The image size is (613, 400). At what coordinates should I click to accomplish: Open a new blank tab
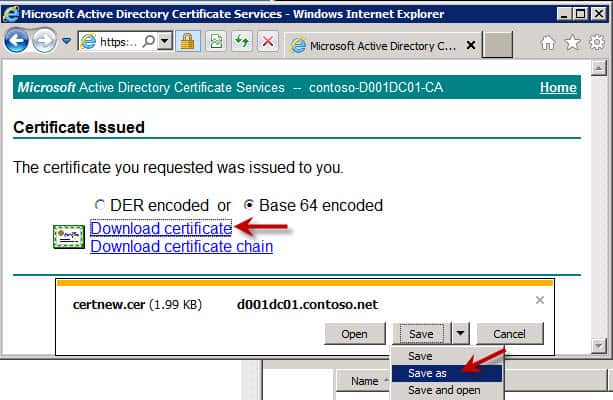point(497,45)
